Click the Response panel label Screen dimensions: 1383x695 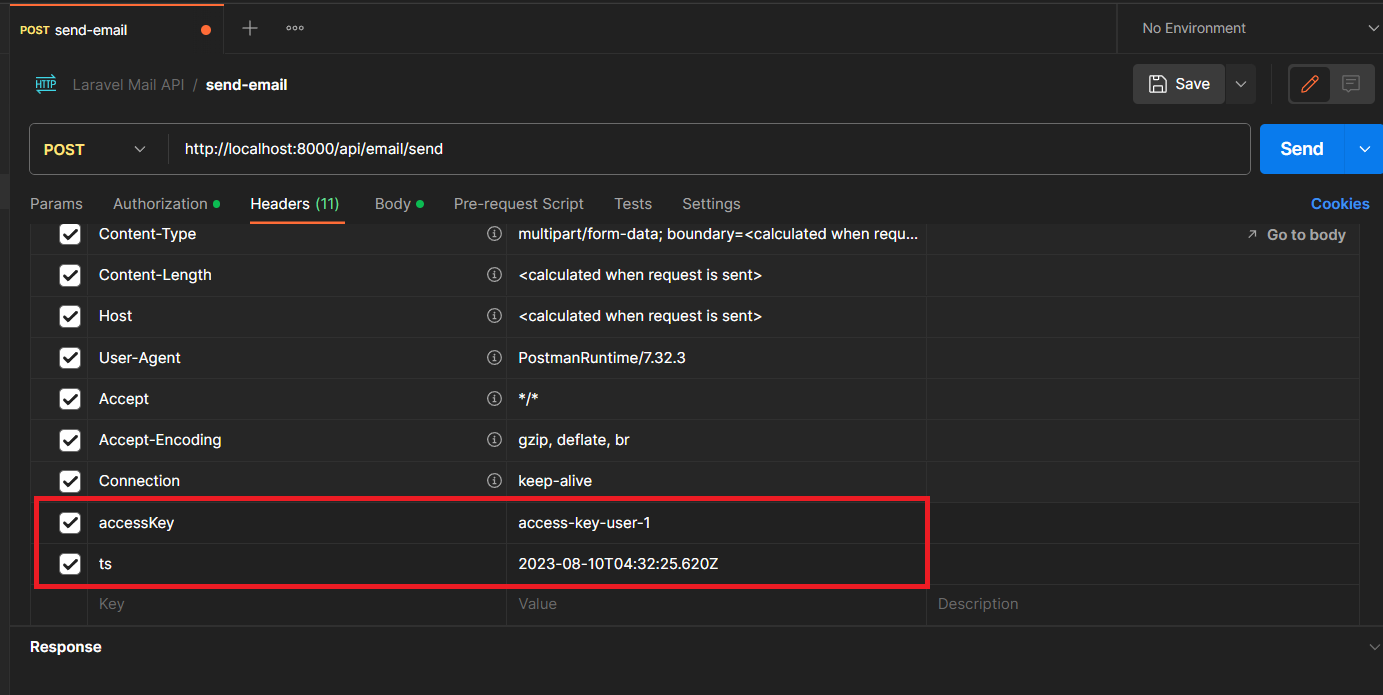[x=66, y=647]
